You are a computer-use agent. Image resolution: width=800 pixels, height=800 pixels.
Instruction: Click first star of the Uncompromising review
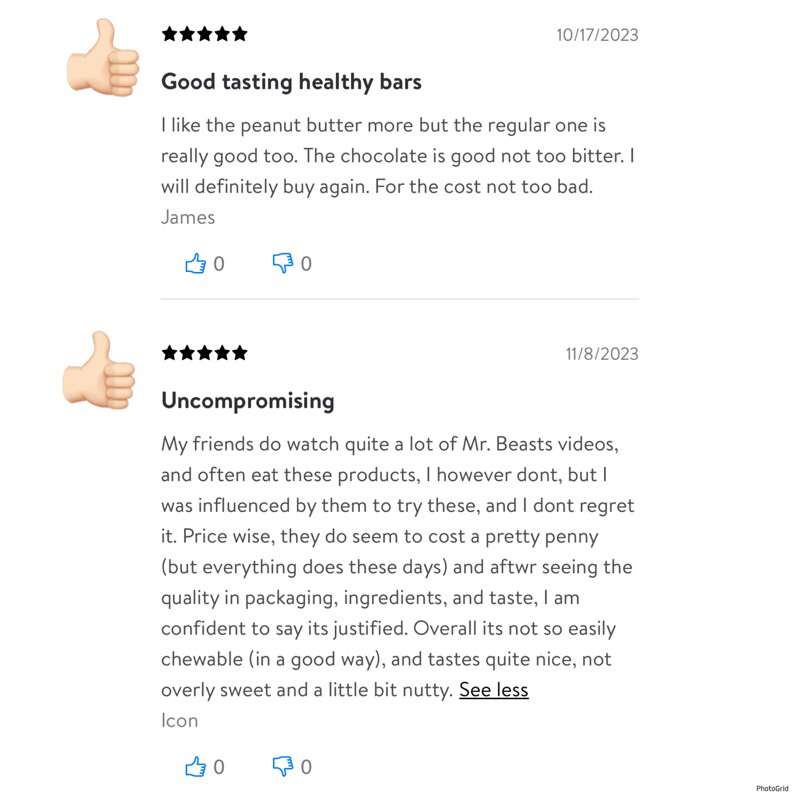169,352
